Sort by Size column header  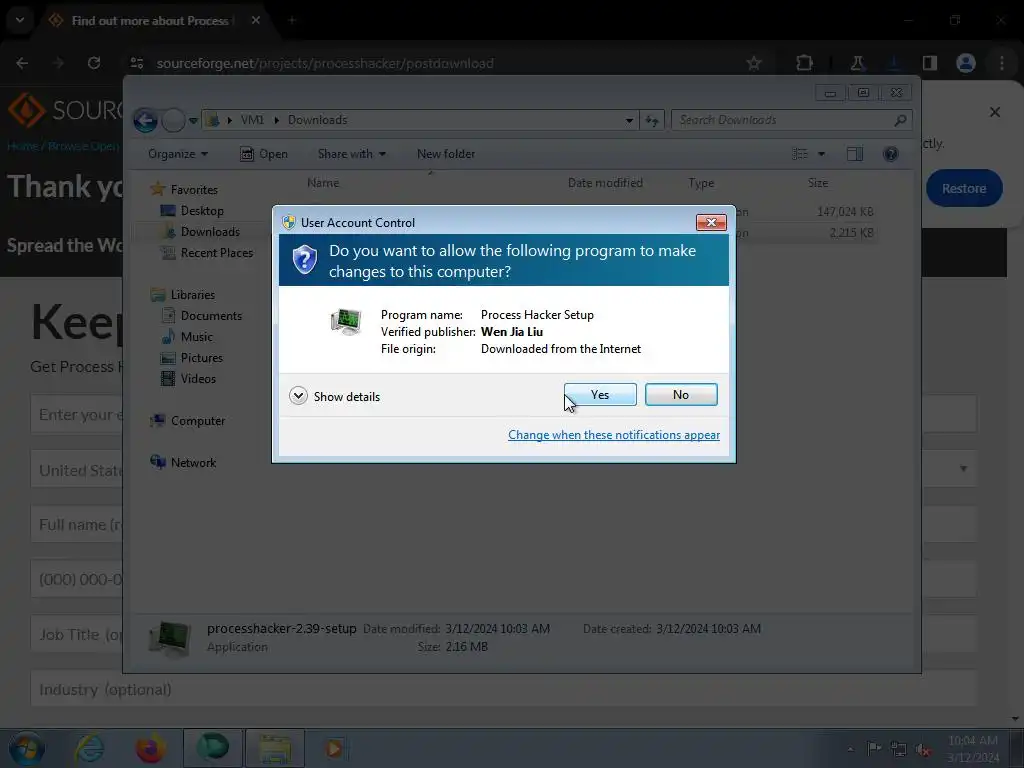[818, 183]
